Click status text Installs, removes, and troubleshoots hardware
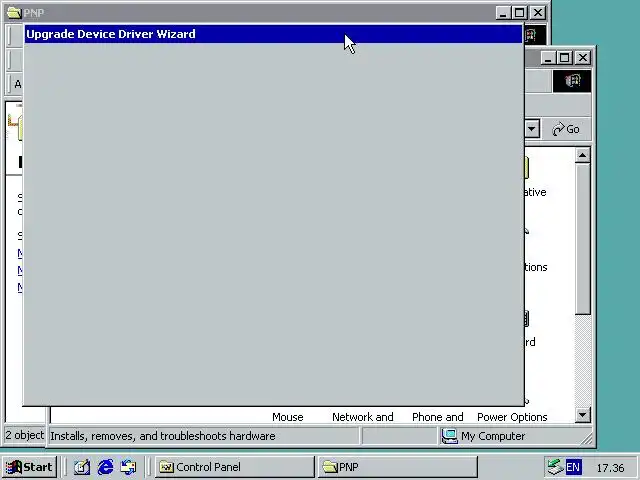 click(x=162, y=436)
